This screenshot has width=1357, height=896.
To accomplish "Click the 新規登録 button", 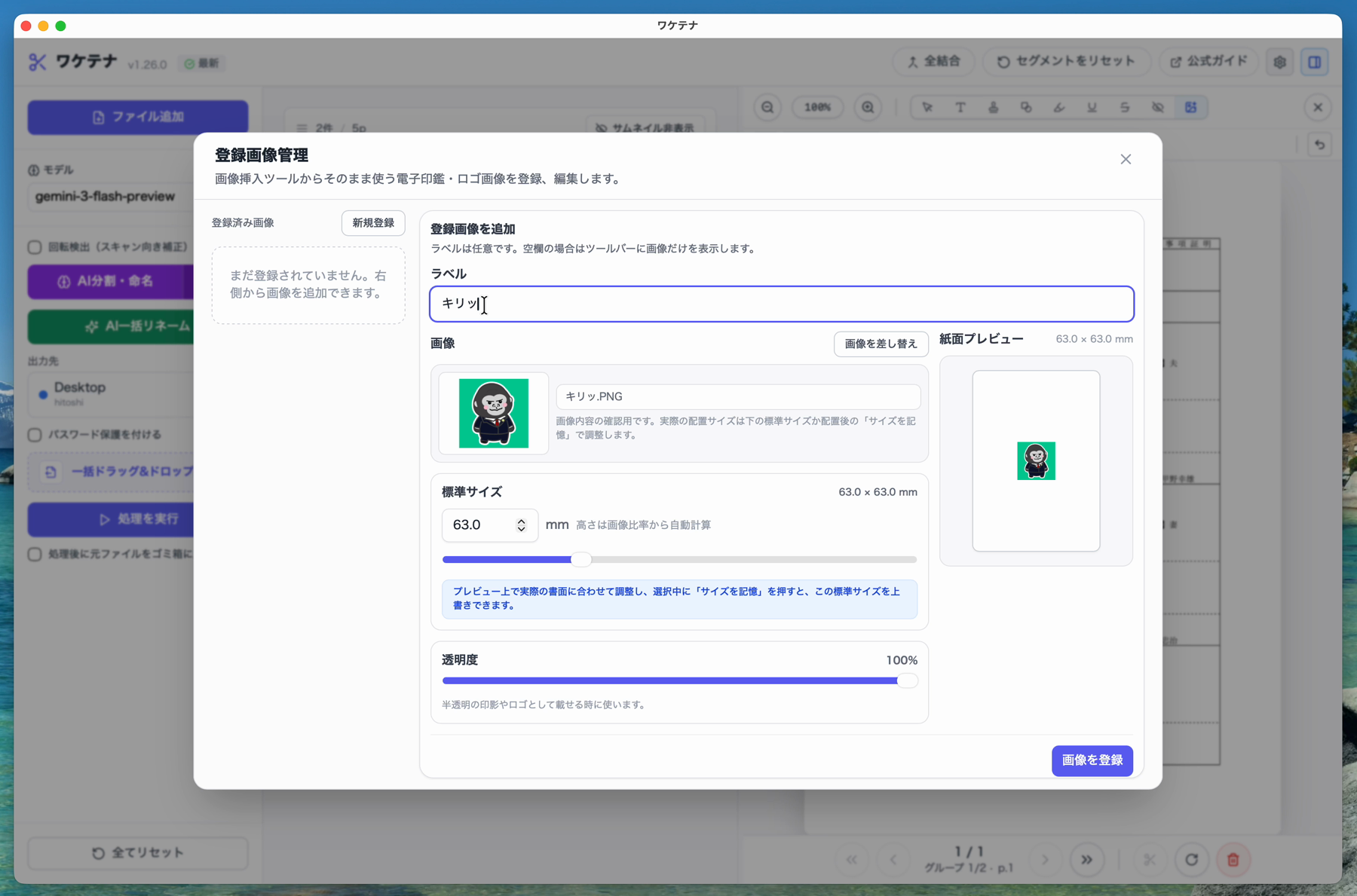I will click(373, 223).
